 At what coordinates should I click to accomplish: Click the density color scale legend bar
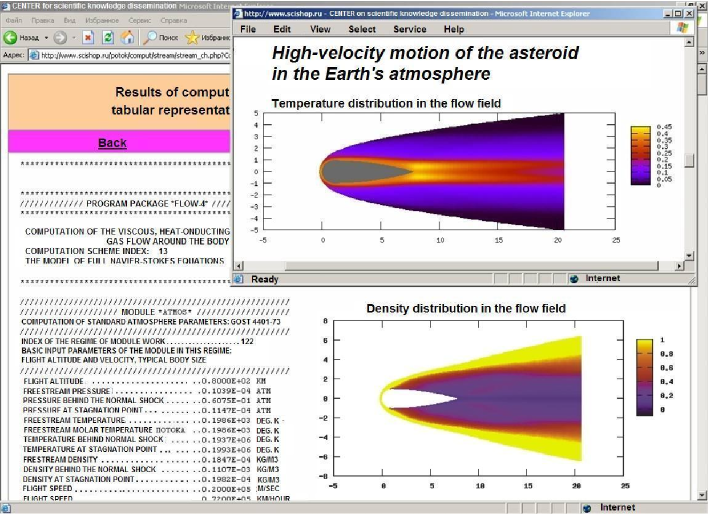pyautogui.click(x=644, y=377)
